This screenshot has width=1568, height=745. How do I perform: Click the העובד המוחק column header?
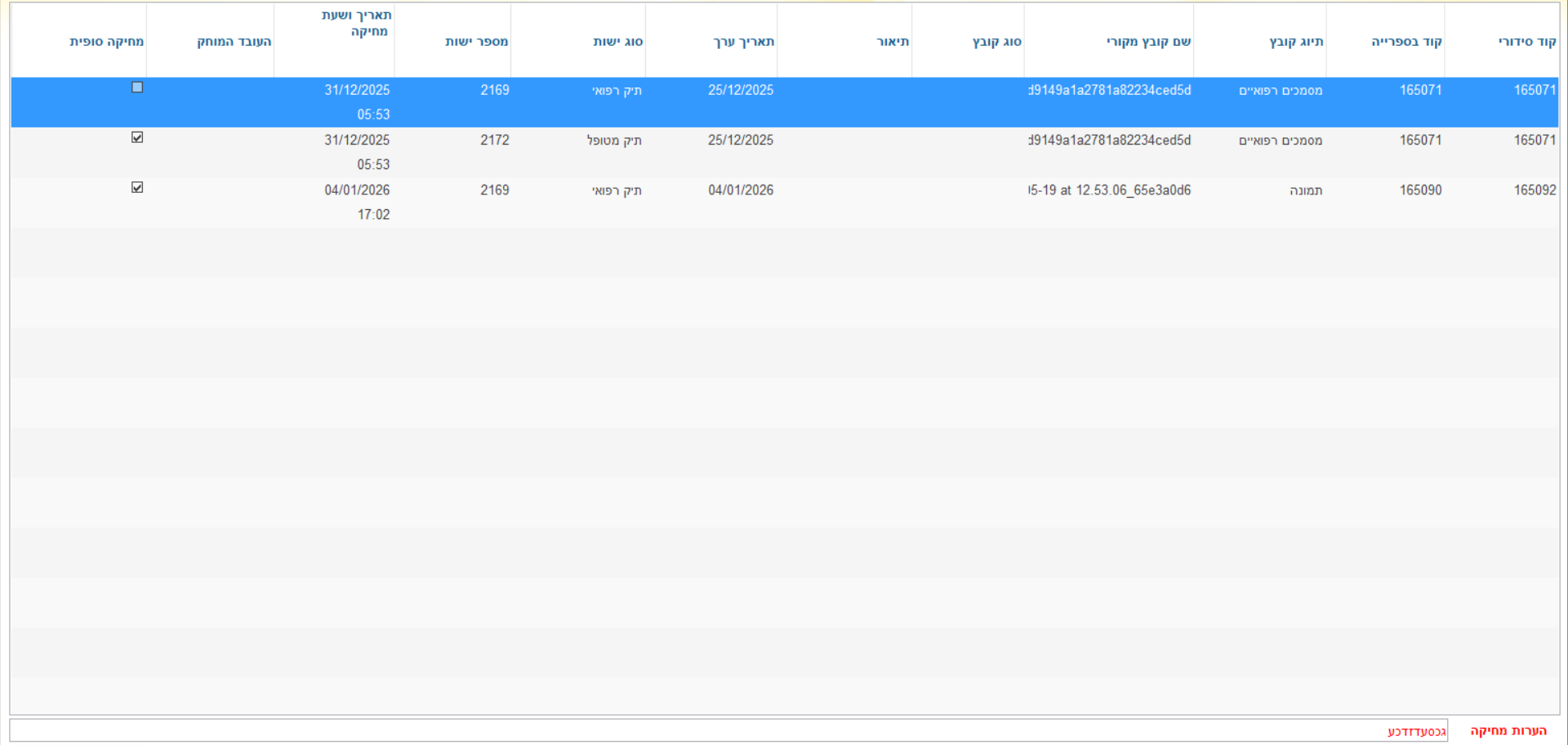[234, 42]
